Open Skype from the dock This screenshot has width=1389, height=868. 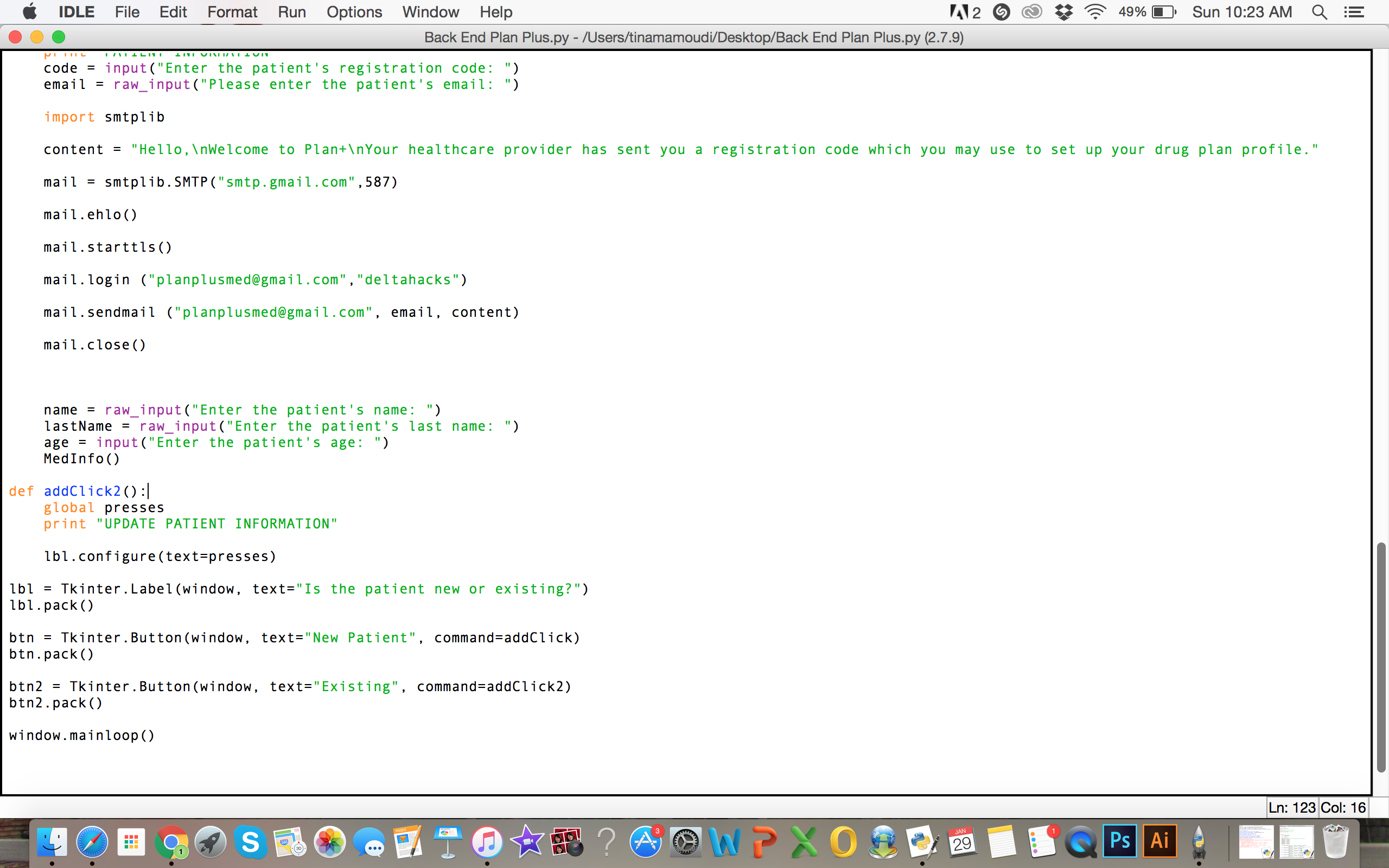pos(250,842)
